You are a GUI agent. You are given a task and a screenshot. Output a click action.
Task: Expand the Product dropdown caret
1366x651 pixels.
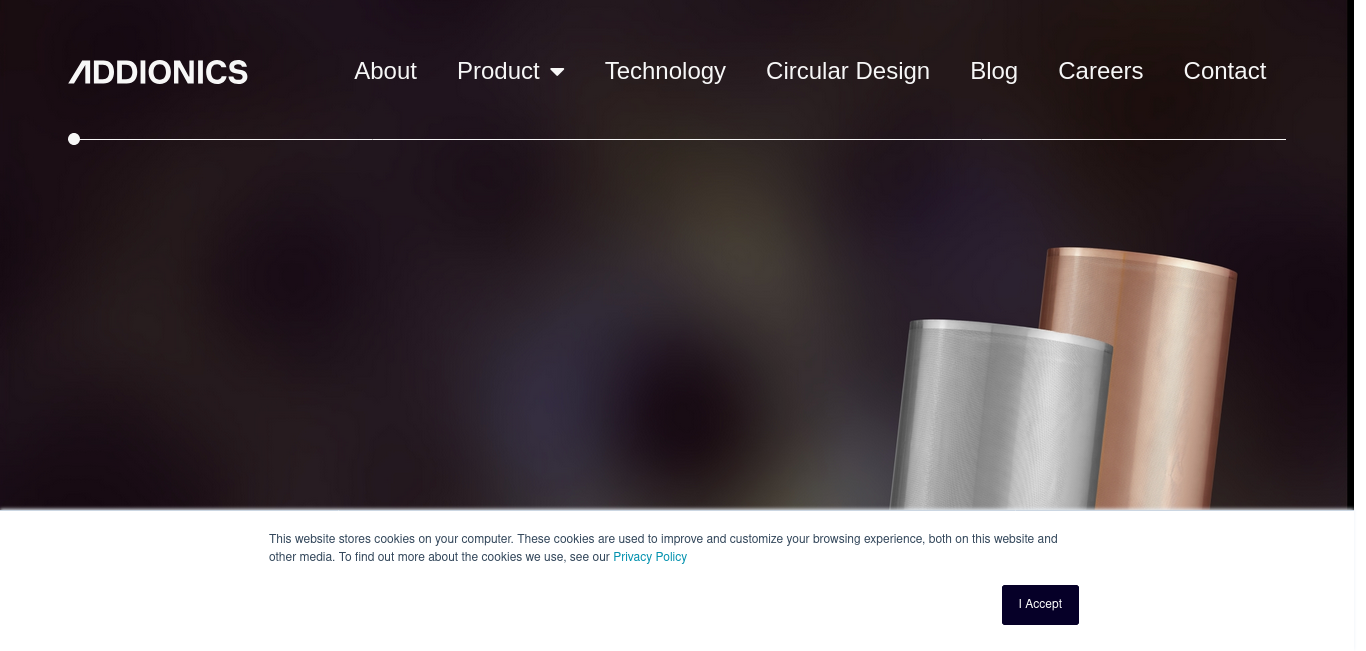point(557,72)
